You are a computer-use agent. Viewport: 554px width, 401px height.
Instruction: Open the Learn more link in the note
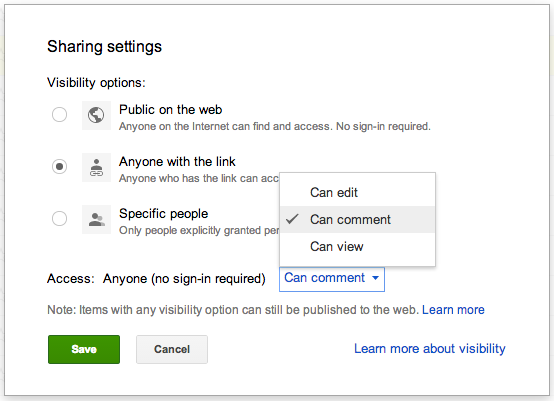tap(453, 309)
